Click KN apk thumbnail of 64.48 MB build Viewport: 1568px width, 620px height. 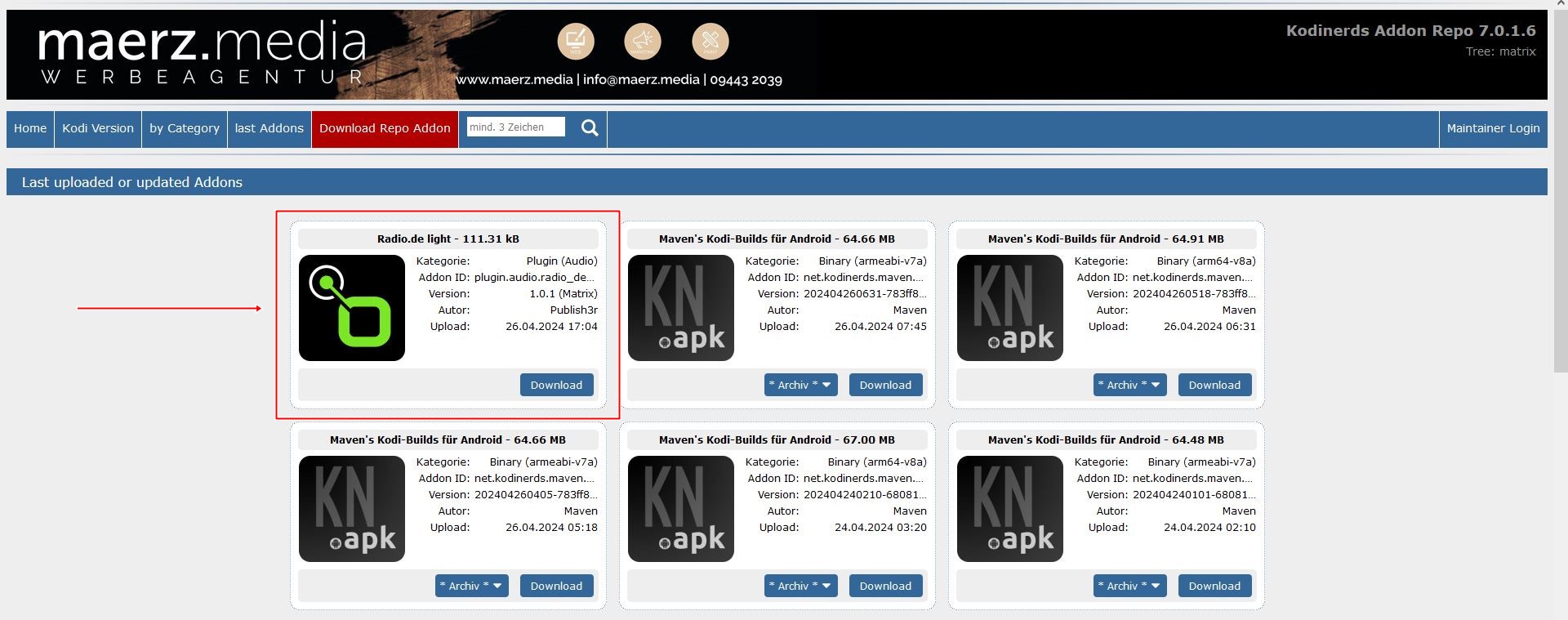click(1010, 509)
